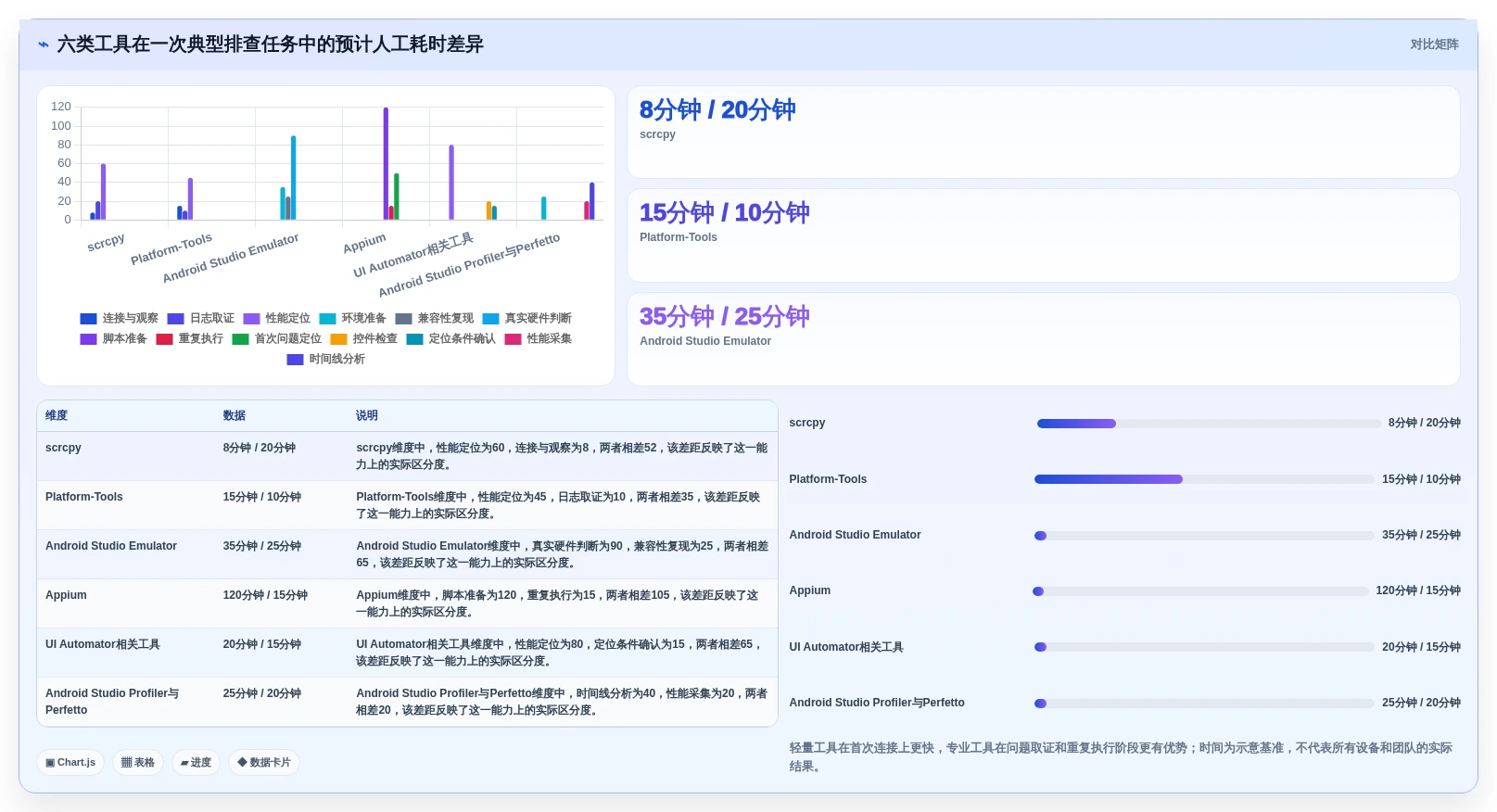Click the 35分钟 / 25分钟 table cell
Viewport: 1497px width, 812px height.
tap(262, 546)
